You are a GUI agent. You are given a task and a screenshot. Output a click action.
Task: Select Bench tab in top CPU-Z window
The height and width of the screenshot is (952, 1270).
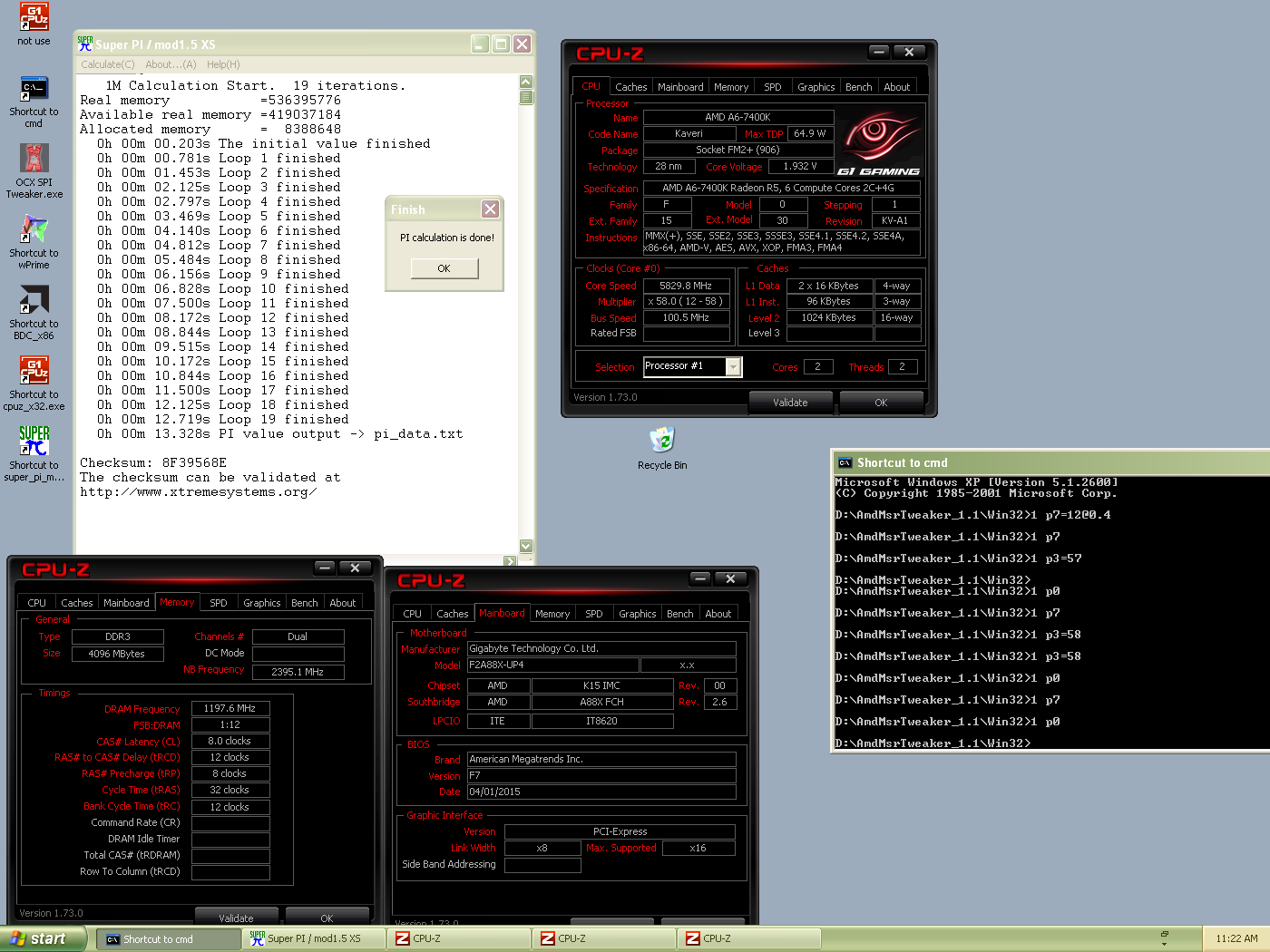[x=859, y=87]
